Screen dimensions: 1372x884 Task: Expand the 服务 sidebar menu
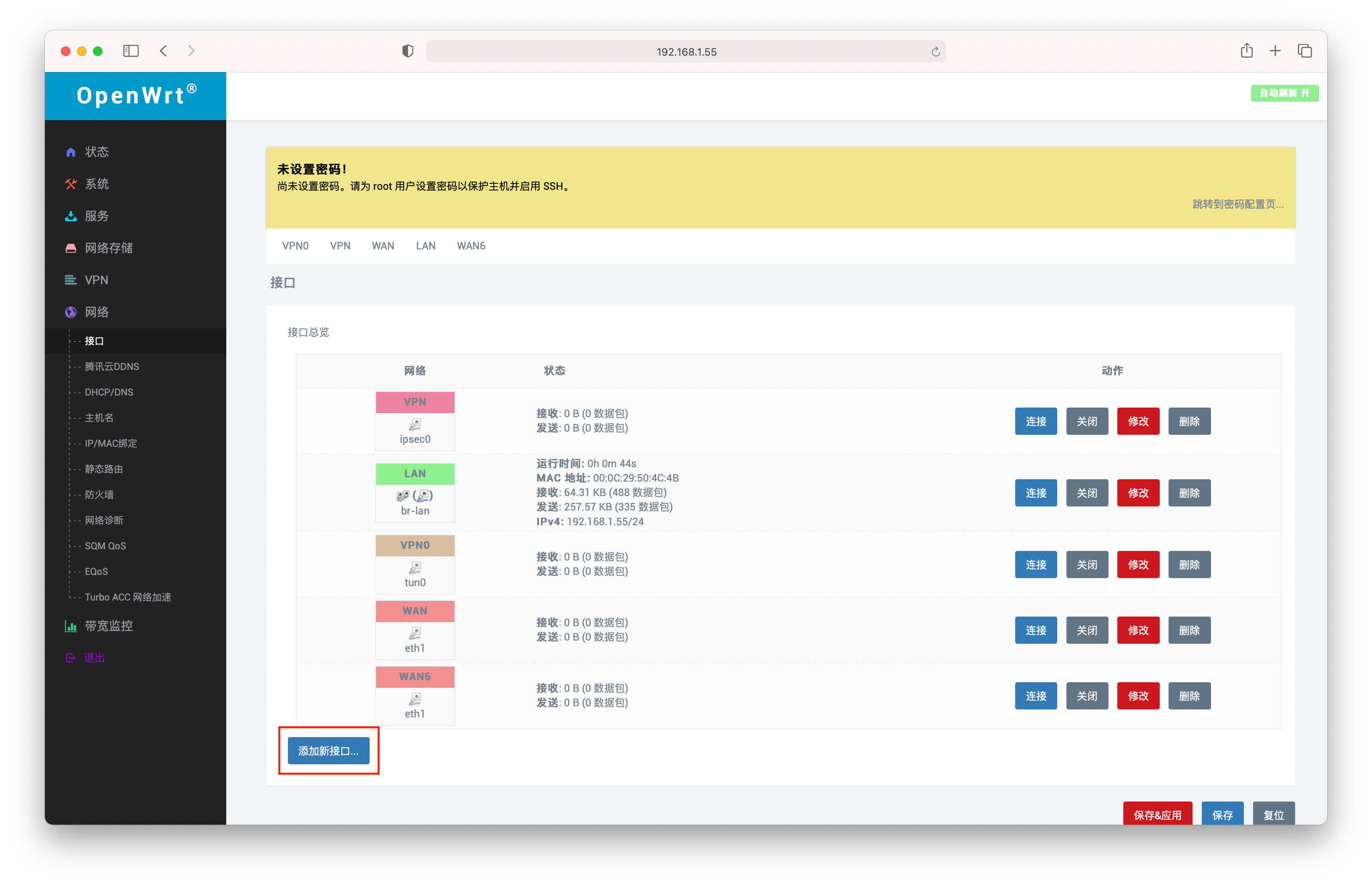coord(97,216)
